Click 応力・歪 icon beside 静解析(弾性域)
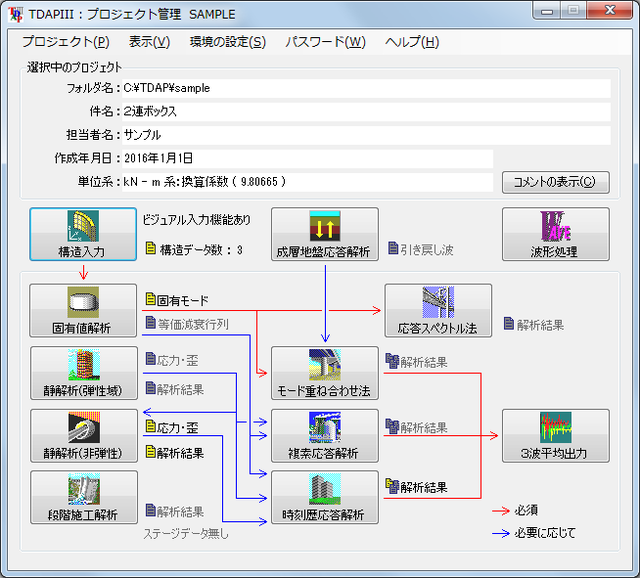Image resolution: width=640 pixels, height=578 pixels. [x=151, y=359]
